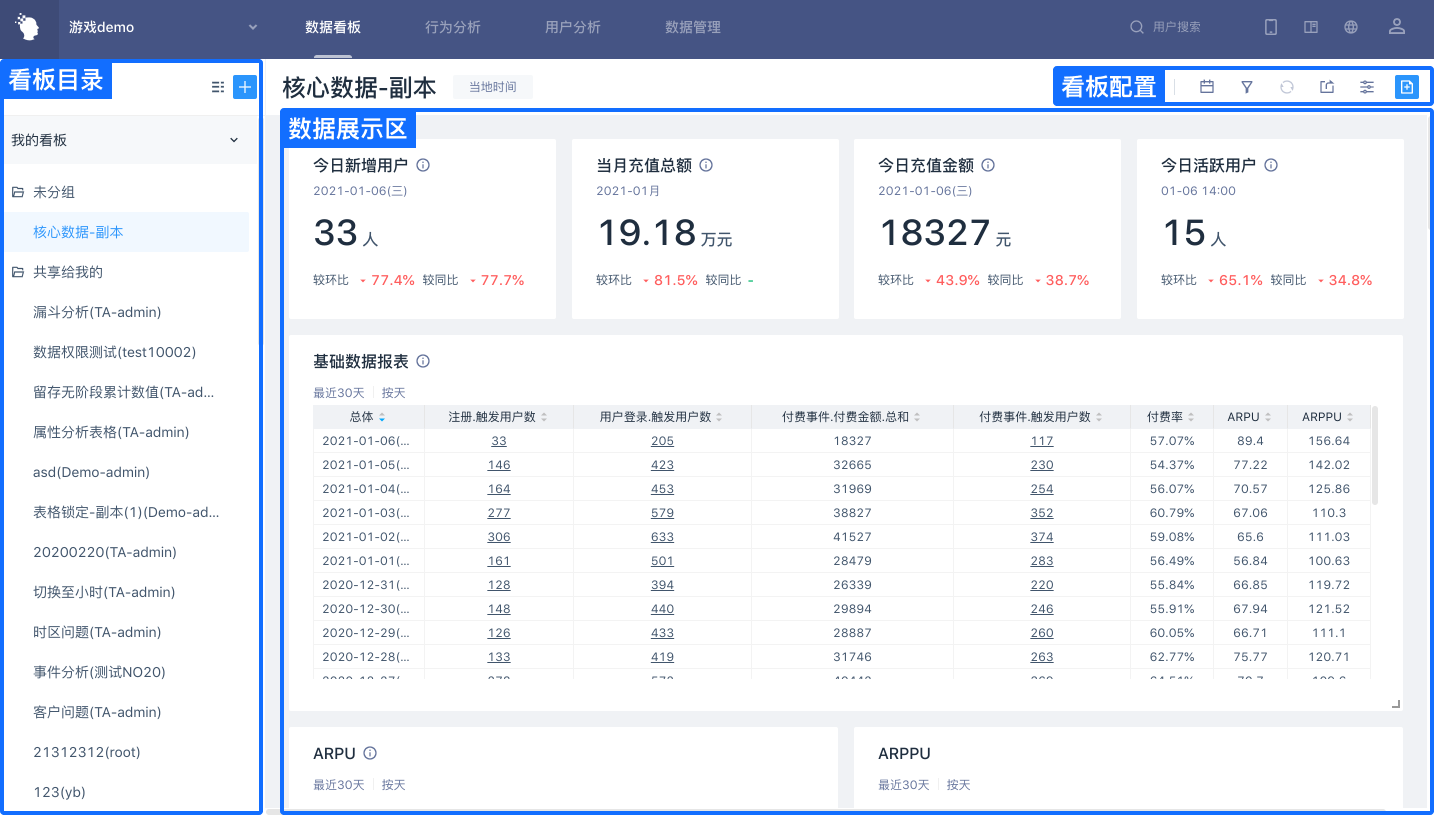
Task: Click info icon next to 今日新增用户
Action: (423, 165)
